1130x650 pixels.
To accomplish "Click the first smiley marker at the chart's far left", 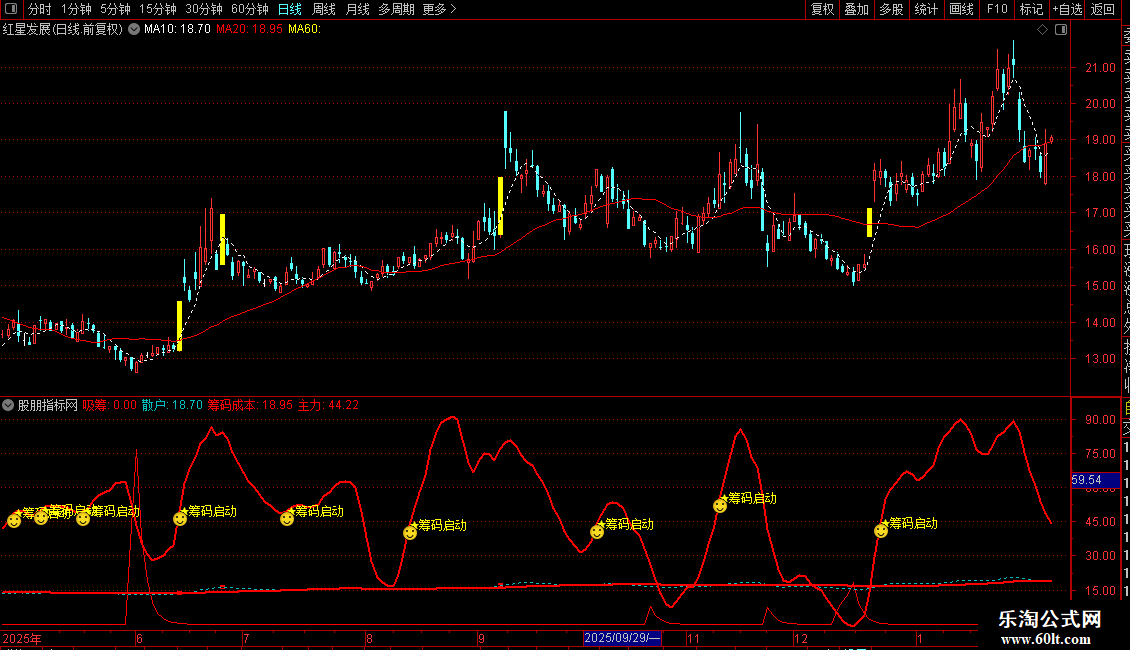I will pos(14,520).
